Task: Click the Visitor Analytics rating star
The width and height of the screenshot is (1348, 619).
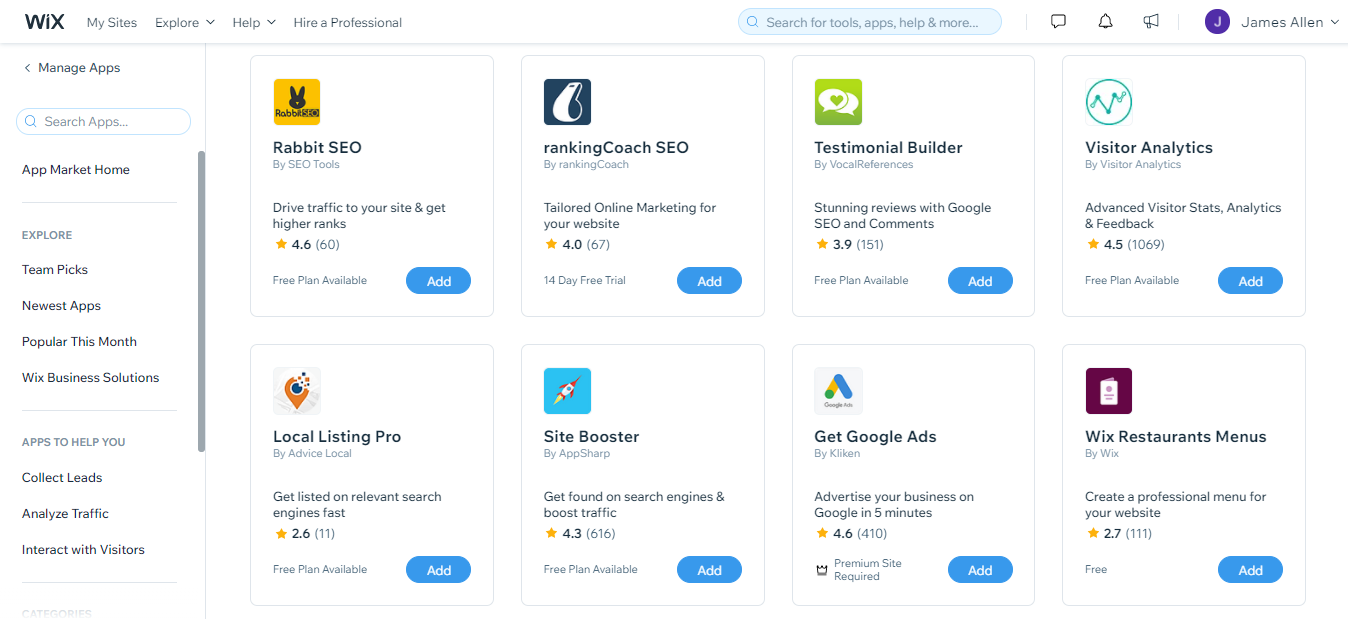Action: point(1093,244)
